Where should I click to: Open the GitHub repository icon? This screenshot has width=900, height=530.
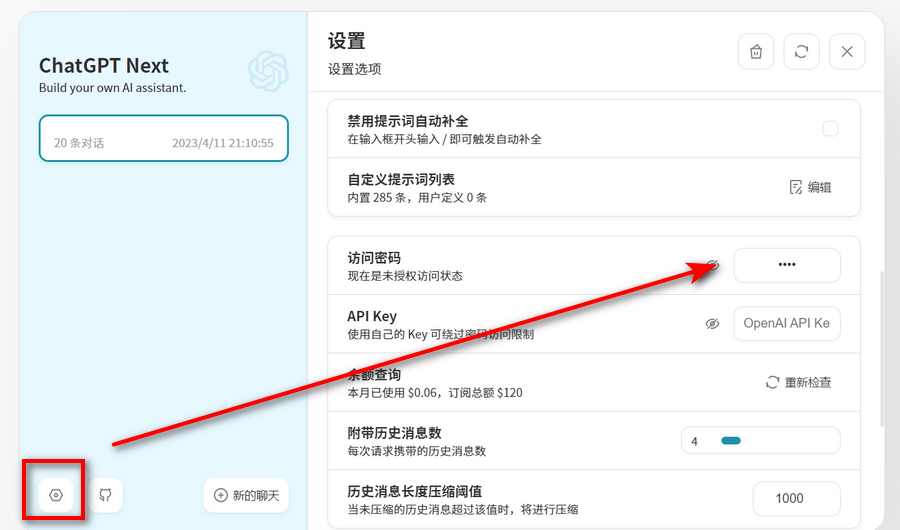(x=104, y=495)
